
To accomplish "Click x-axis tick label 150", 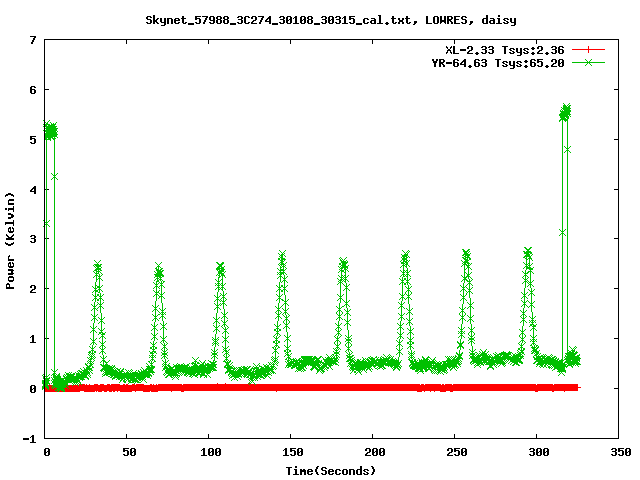I will click(x=293, y=452).
